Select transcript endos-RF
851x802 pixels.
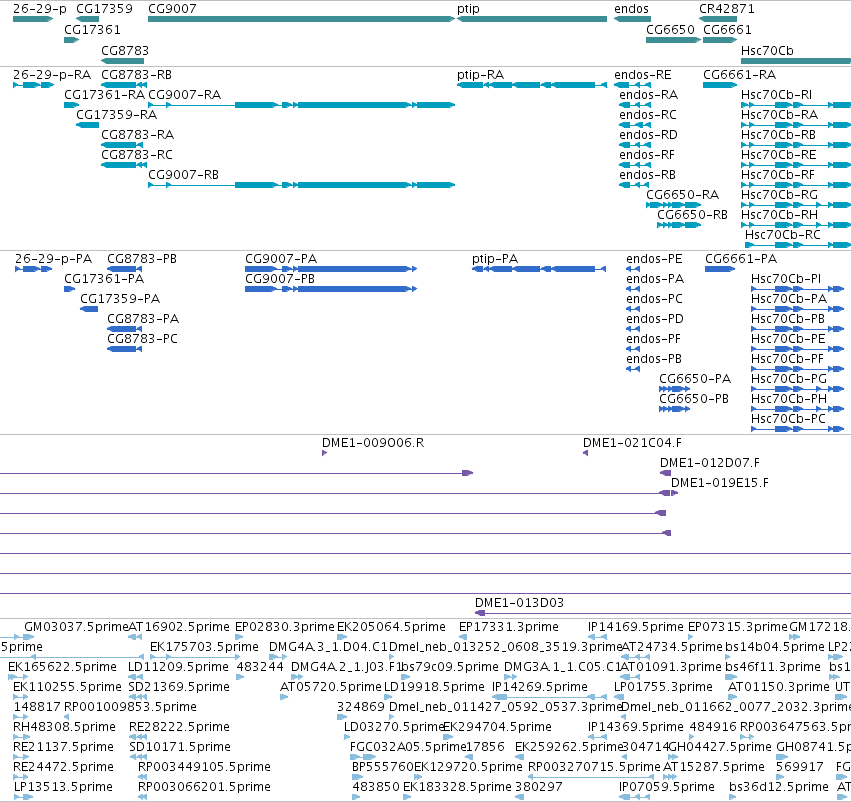point(635,165)
